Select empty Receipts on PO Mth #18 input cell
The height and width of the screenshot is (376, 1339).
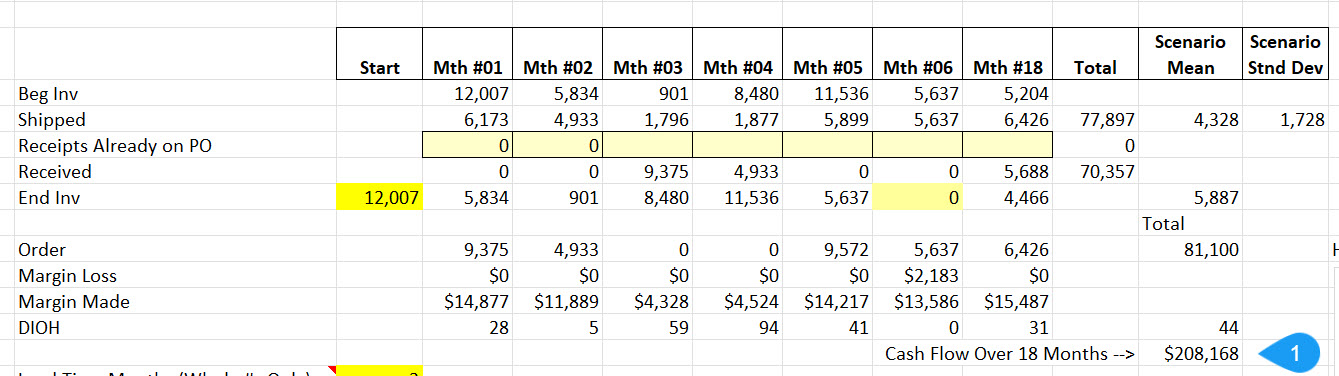(1007, 146)
